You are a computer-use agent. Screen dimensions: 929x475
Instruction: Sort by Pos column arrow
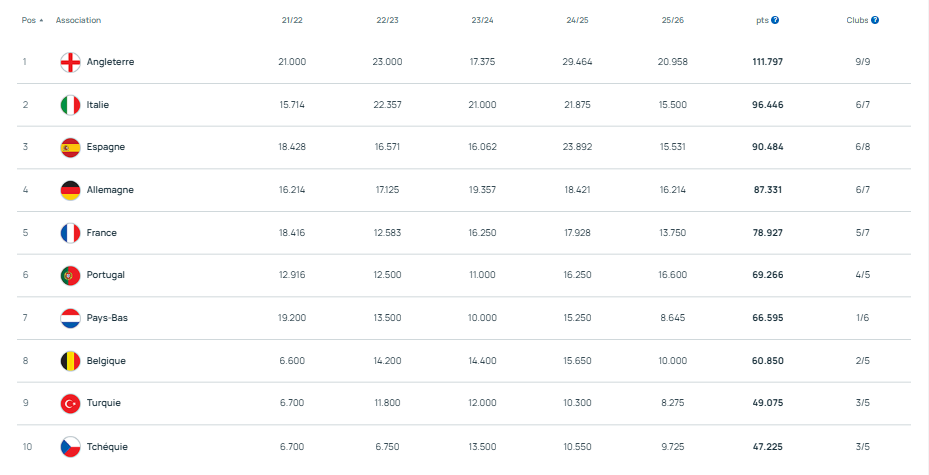[x=41, y=20]
